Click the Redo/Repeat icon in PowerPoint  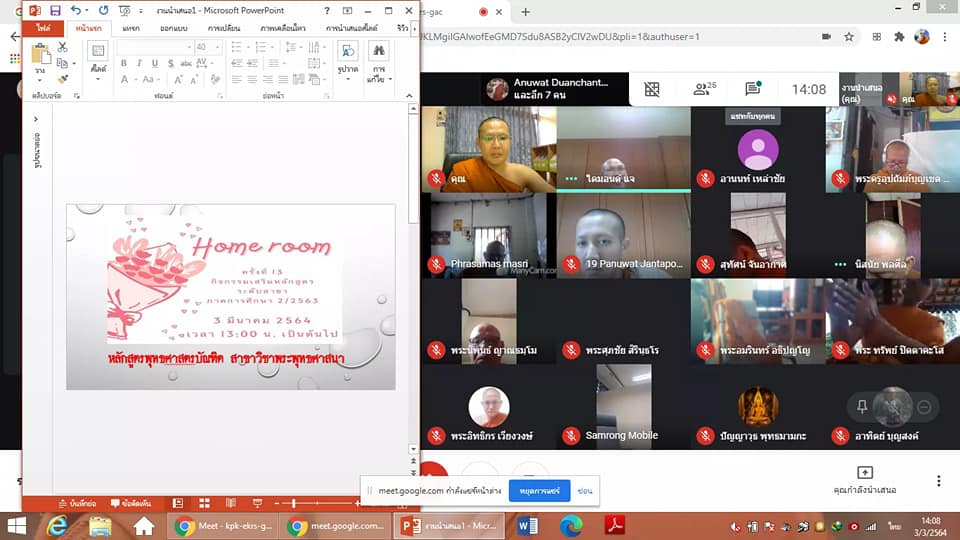[x=103, y=10]
